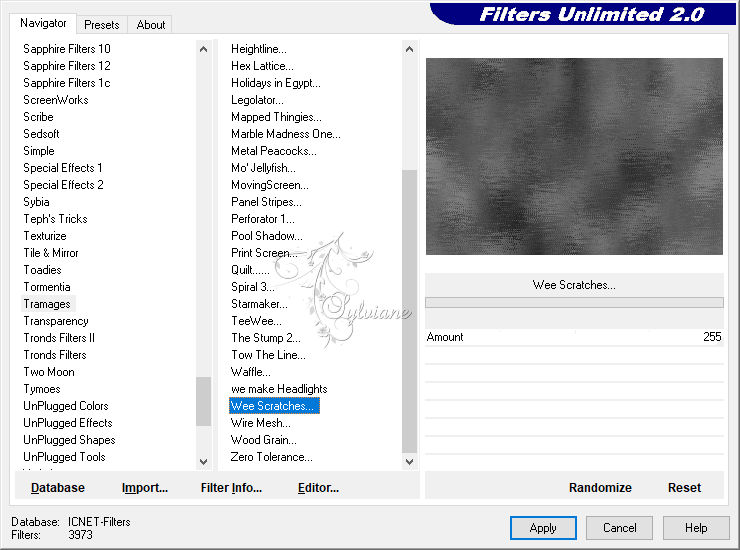Choose the Tow The Line... filter

pos(268,355)
